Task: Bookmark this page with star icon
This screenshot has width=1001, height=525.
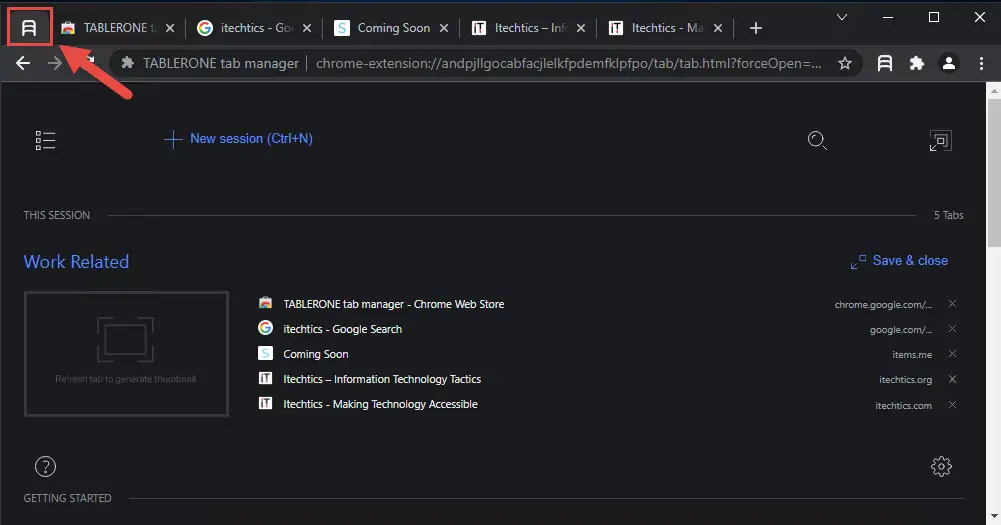Action: tap(845, 63)
